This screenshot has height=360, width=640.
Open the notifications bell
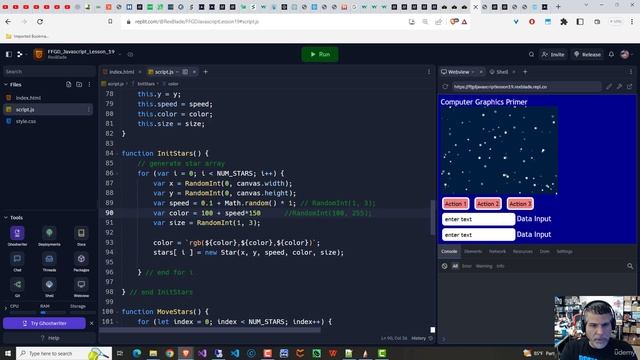click(611, 54)
